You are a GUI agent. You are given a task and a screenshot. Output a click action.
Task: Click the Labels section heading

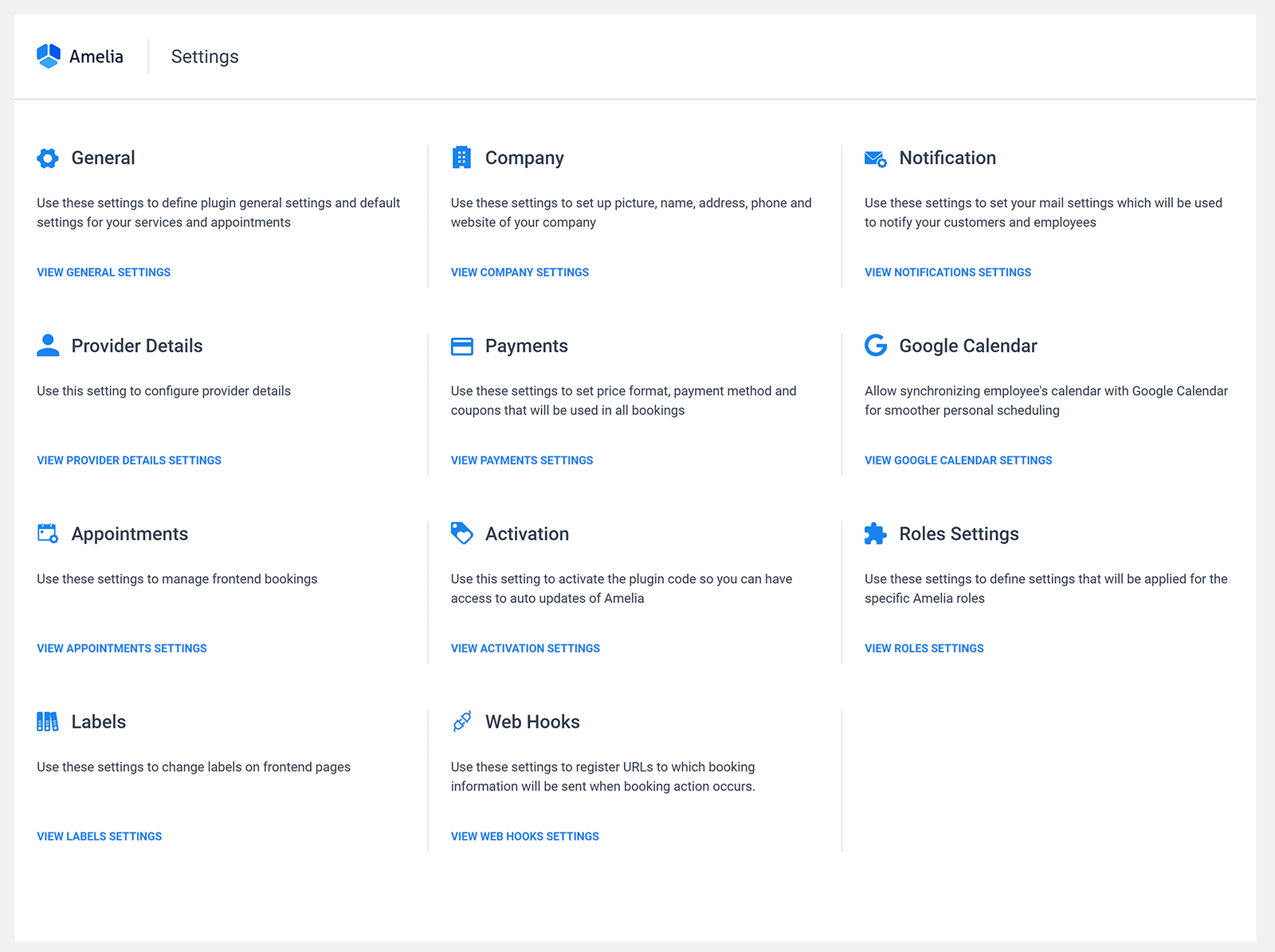pos(99,722)
